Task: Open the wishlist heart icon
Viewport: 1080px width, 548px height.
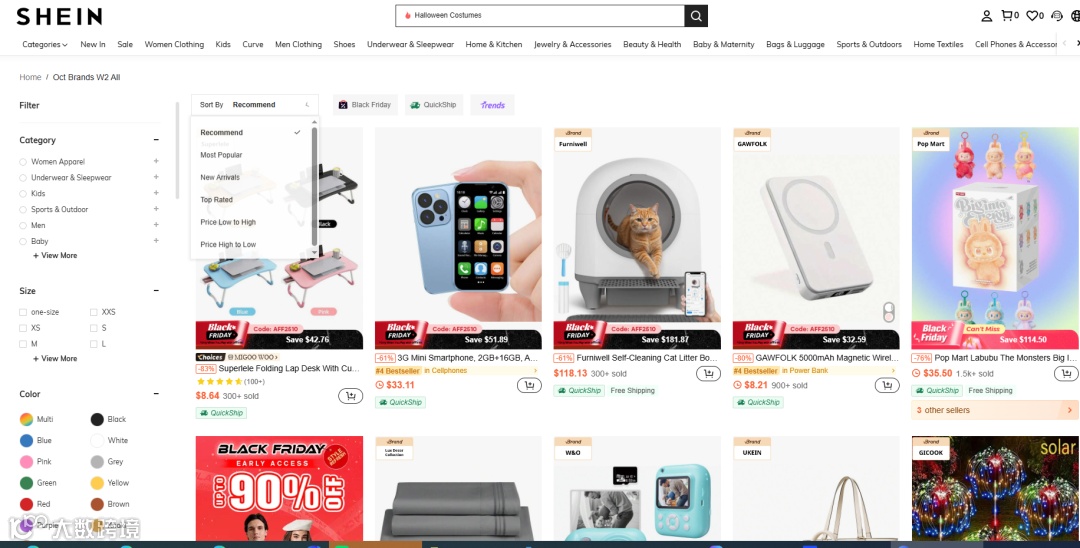Action: (1032, 15)
